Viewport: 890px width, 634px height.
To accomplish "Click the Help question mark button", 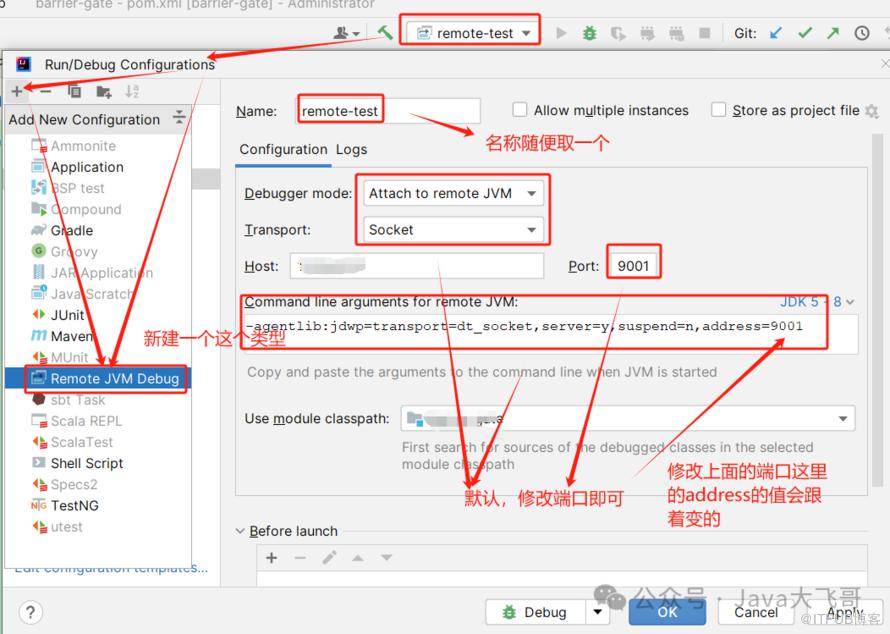I will tap(30, 612).
